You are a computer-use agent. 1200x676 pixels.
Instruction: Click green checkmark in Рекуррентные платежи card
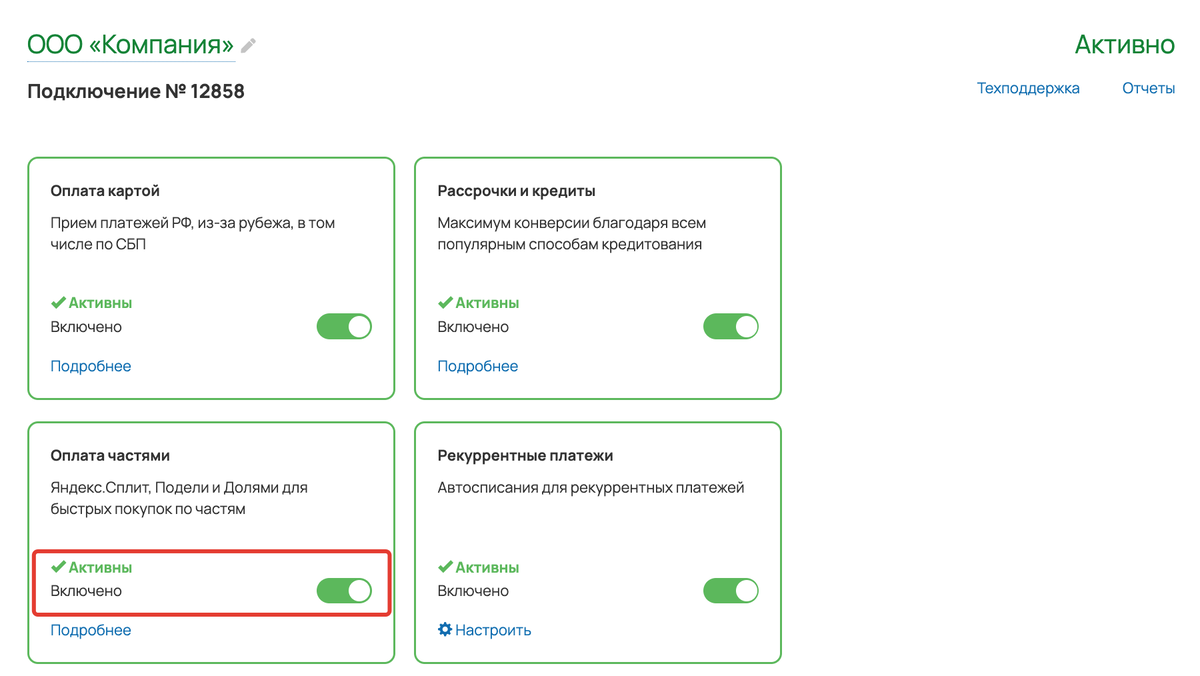click(x=445, y=567)
